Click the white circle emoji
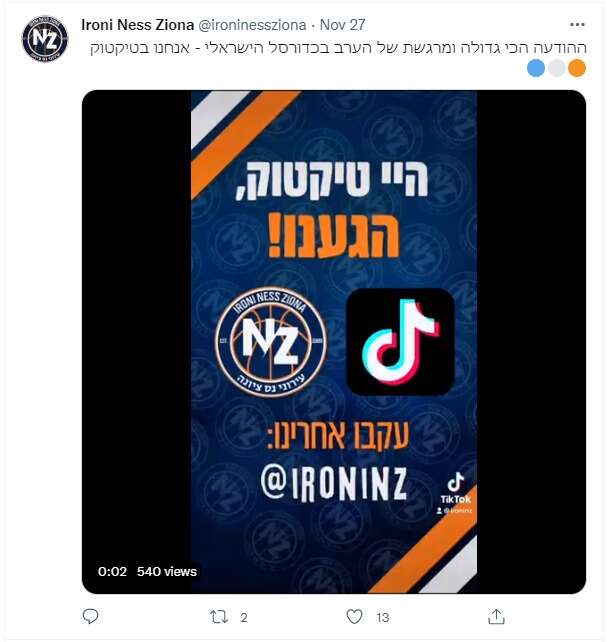 coord(557,68)
